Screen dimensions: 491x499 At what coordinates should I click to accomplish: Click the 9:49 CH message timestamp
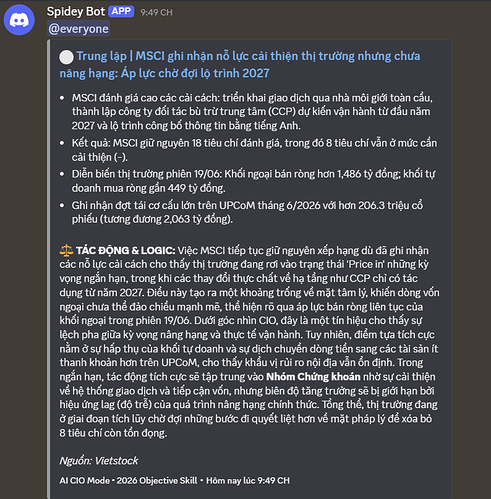point(156,13)
